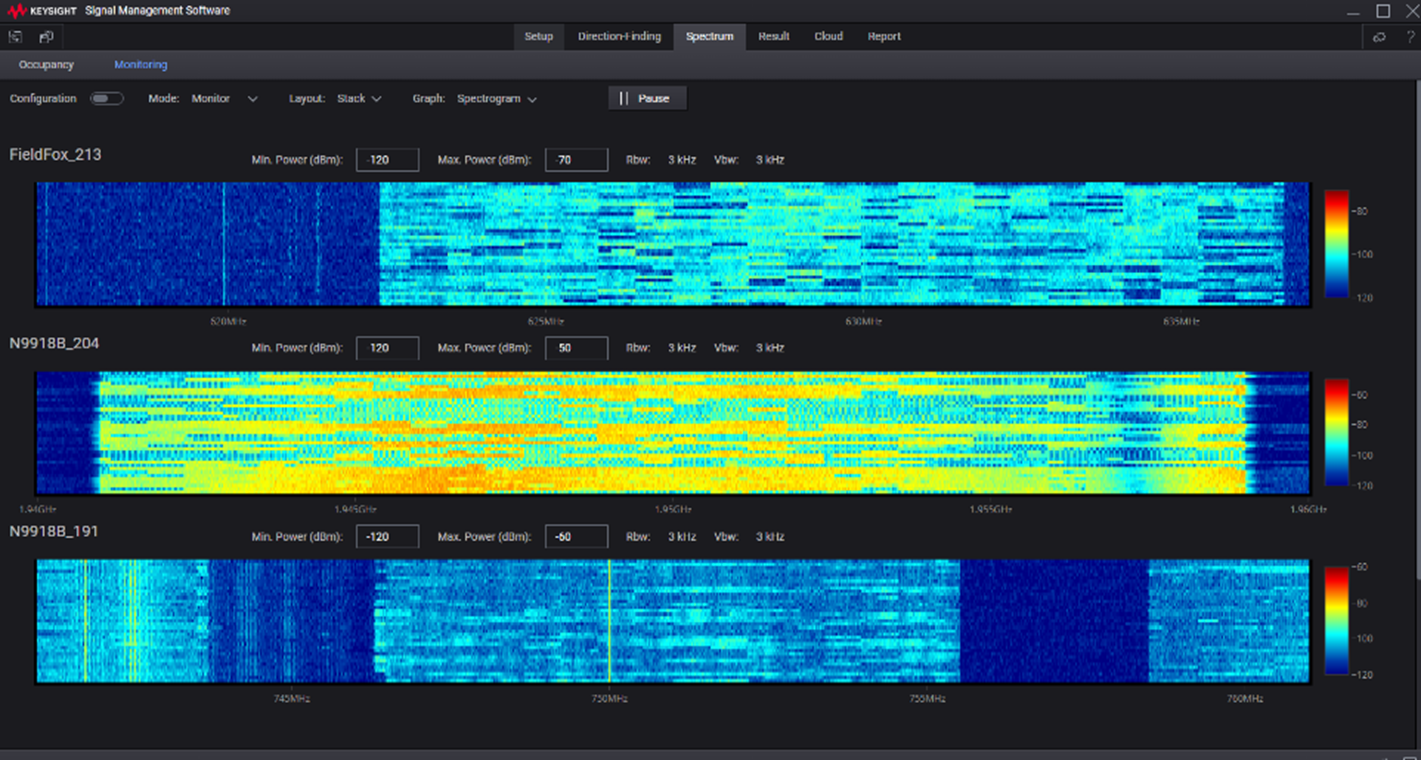Image resolution: width=1421 pixels, height=760 pixels.
Task: Click the Vbw value for N9918B_191
Action: pos(770,537)
